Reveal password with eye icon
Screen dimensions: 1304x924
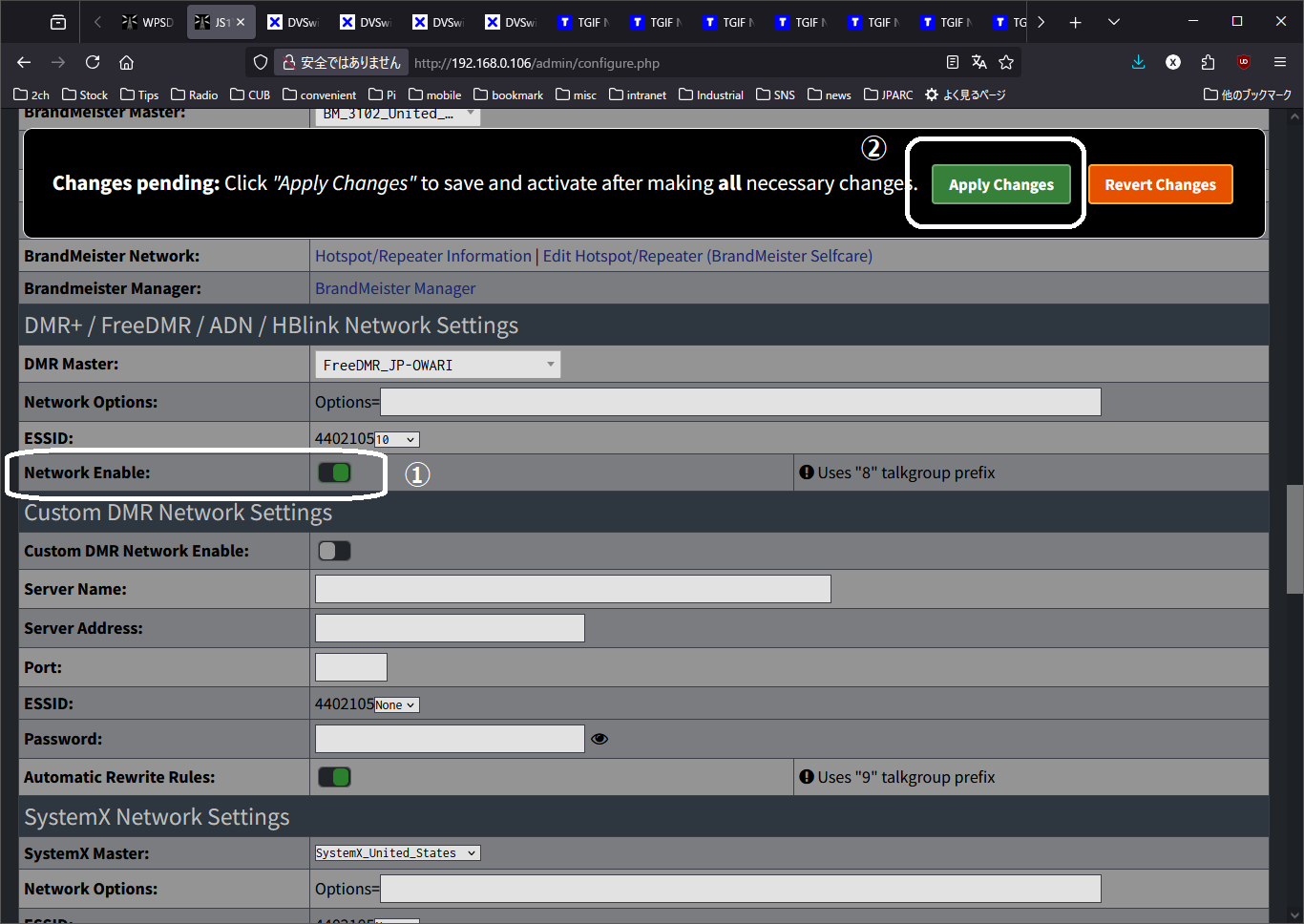599,739
